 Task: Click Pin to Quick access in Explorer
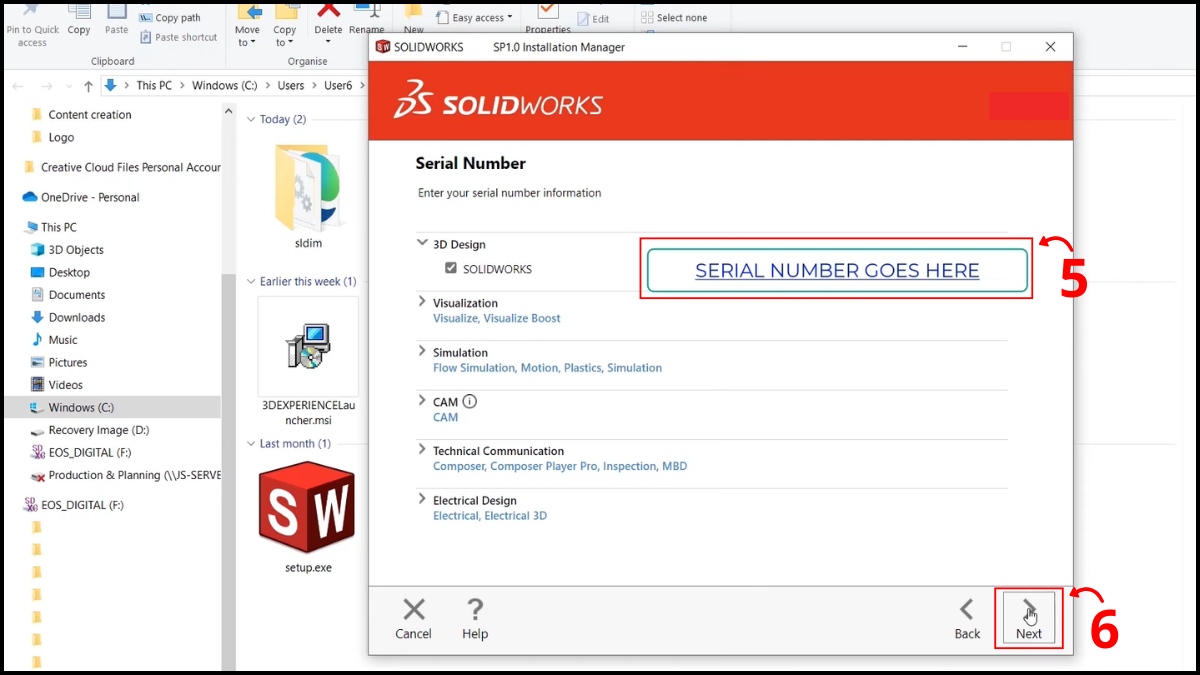(x=32, y=24)
